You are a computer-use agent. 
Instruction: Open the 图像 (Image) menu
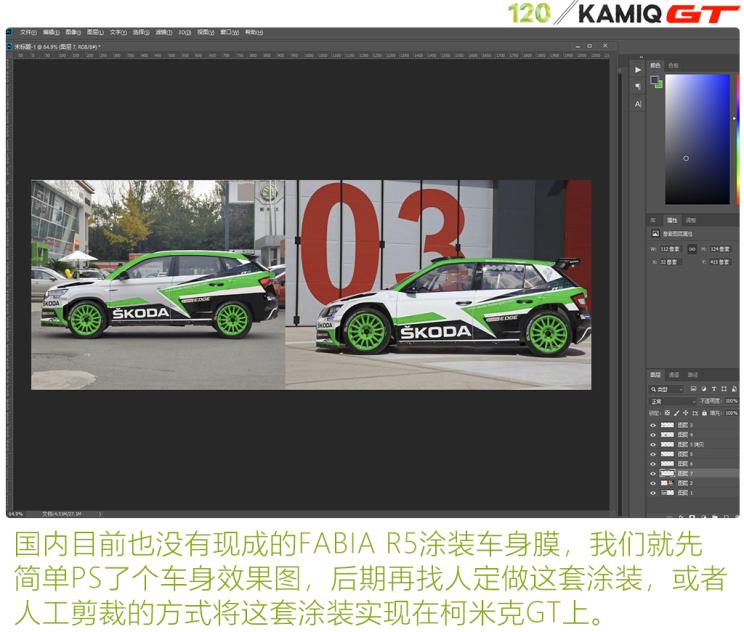(73, 32)
